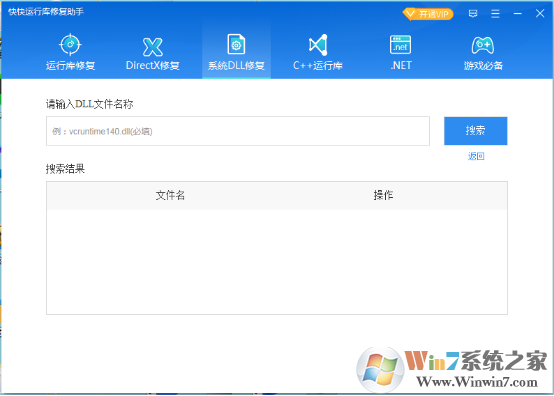Image resolution: width=554 pixels, height=396 pixels.
Task: Minimize the window
Action: (518, 14)
